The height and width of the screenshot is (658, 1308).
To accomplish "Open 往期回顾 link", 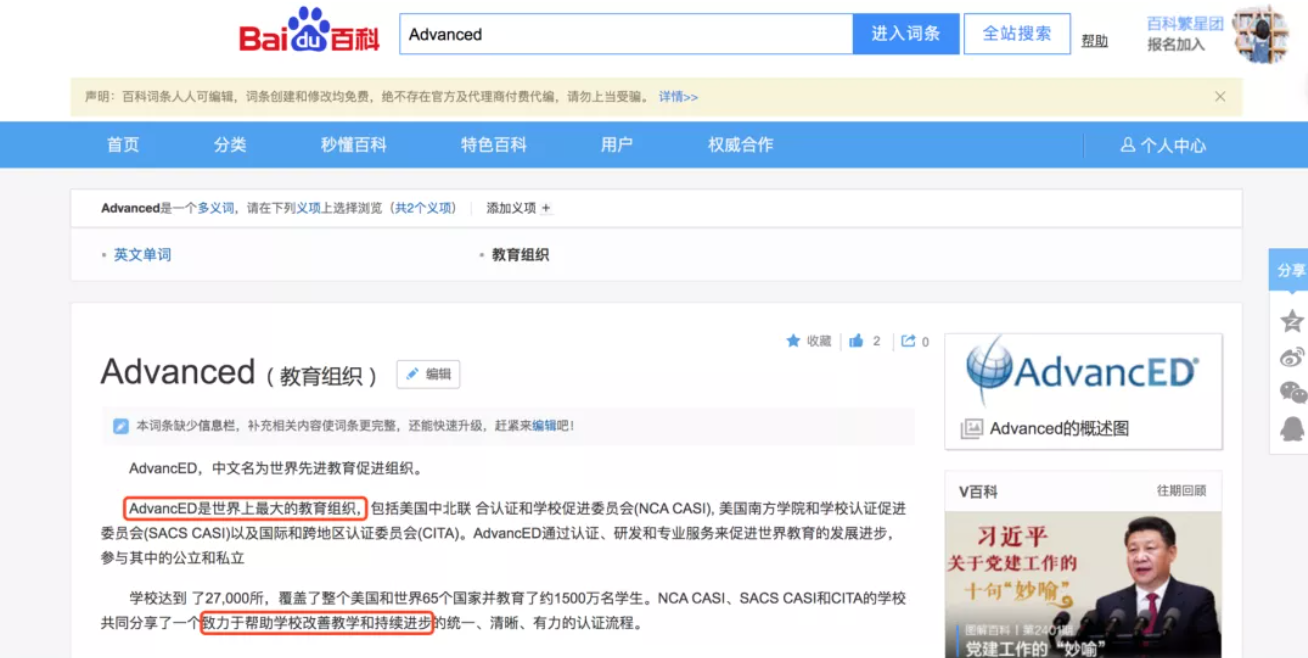I will 1181,491.
